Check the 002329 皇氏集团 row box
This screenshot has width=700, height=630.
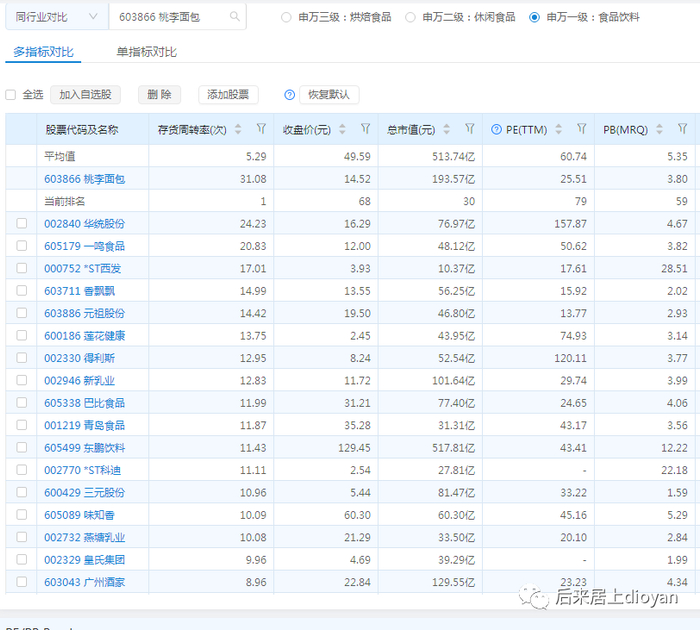pos(21,559)
